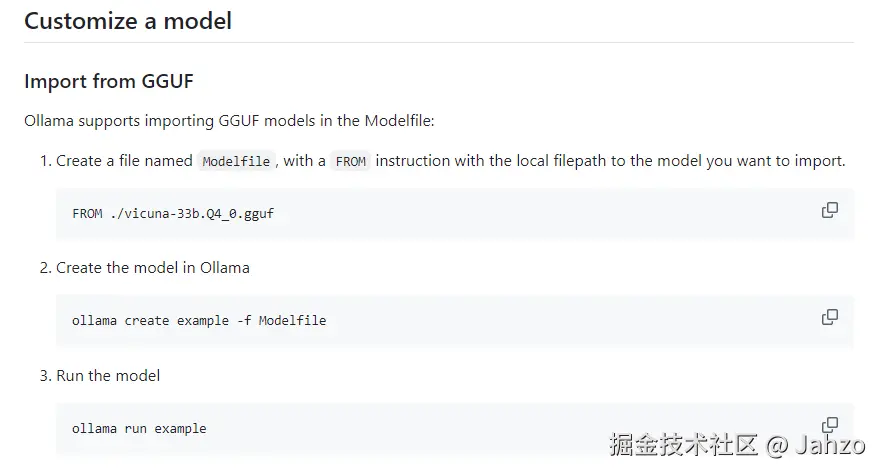Click the "Create a file named" step text

click(124, 160)
